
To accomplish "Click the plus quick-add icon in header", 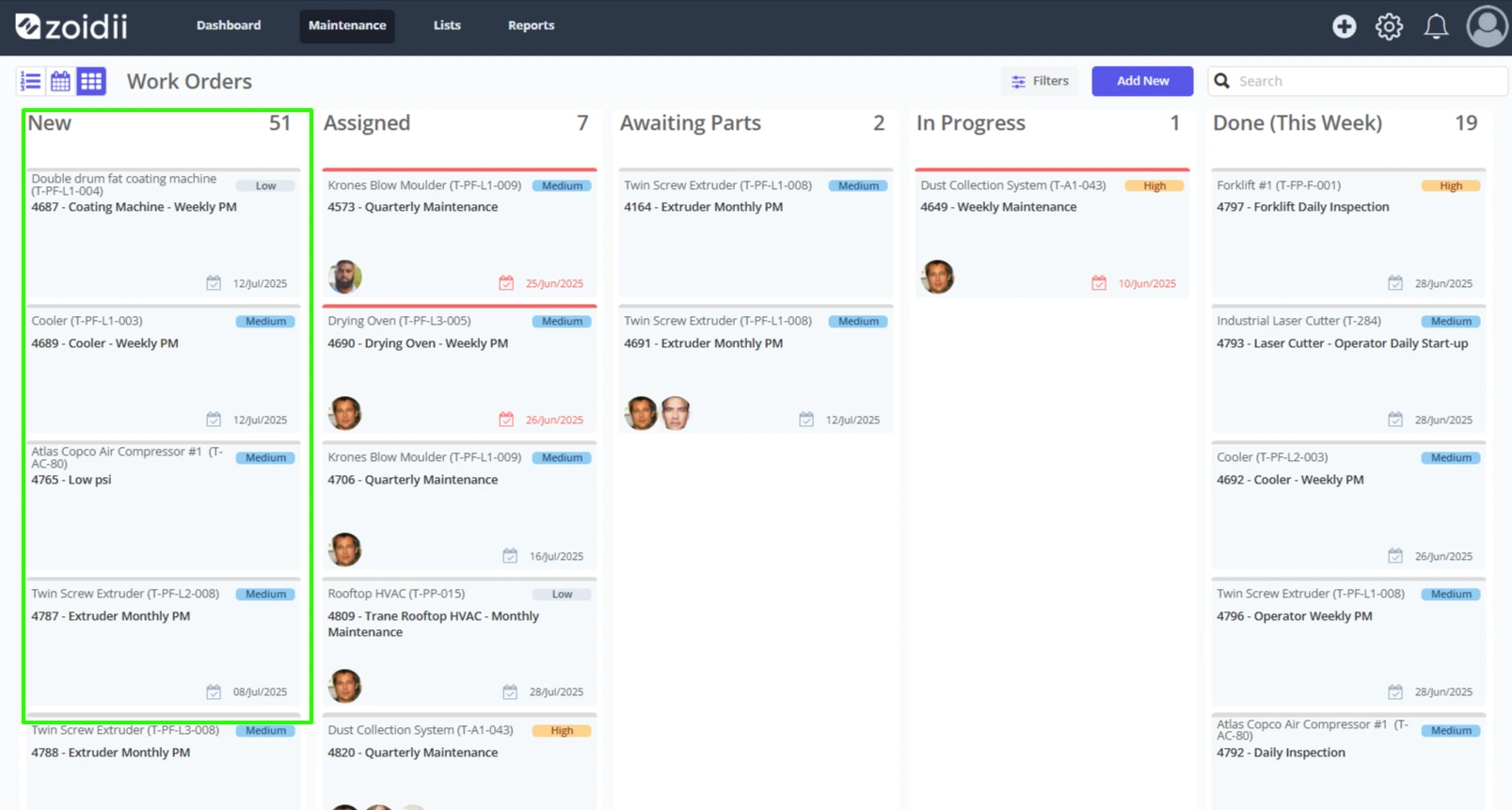I will 1344,26.
